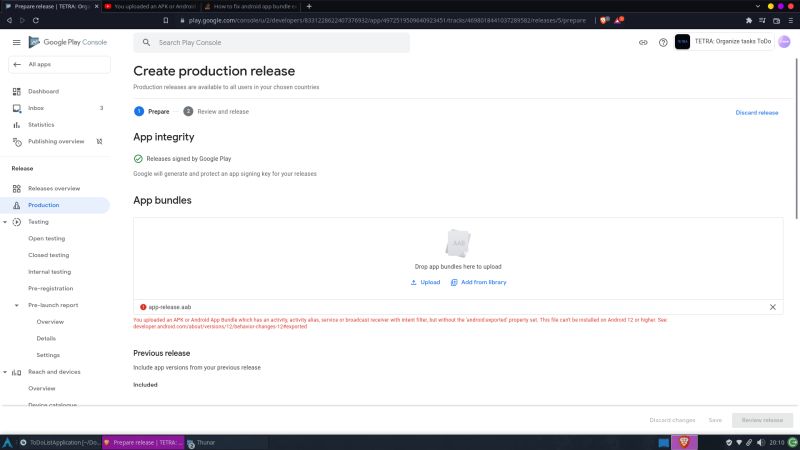This screenshot has width=800, height=450.
Task: Go back in browser history
Action: (9, 20)
